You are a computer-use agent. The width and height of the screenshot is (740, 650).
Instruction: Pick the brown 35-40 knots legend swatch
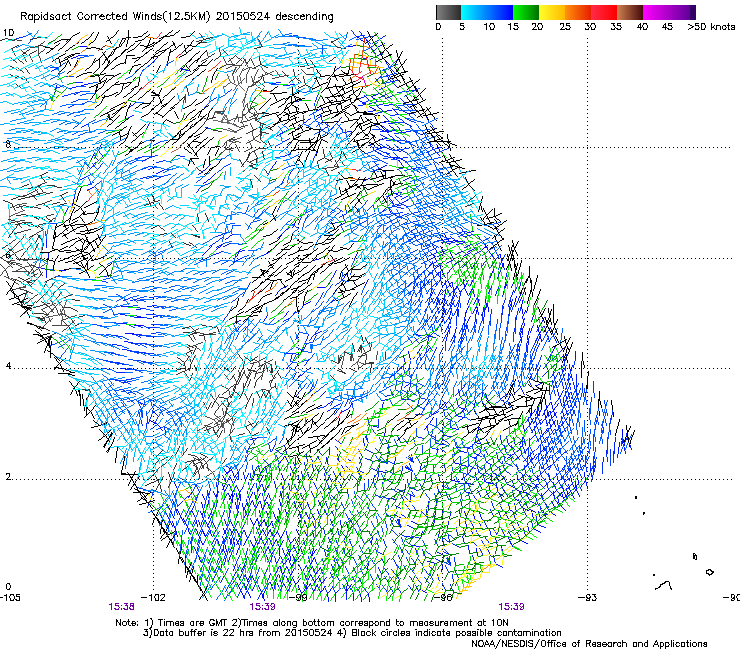(x=630, y=12)
